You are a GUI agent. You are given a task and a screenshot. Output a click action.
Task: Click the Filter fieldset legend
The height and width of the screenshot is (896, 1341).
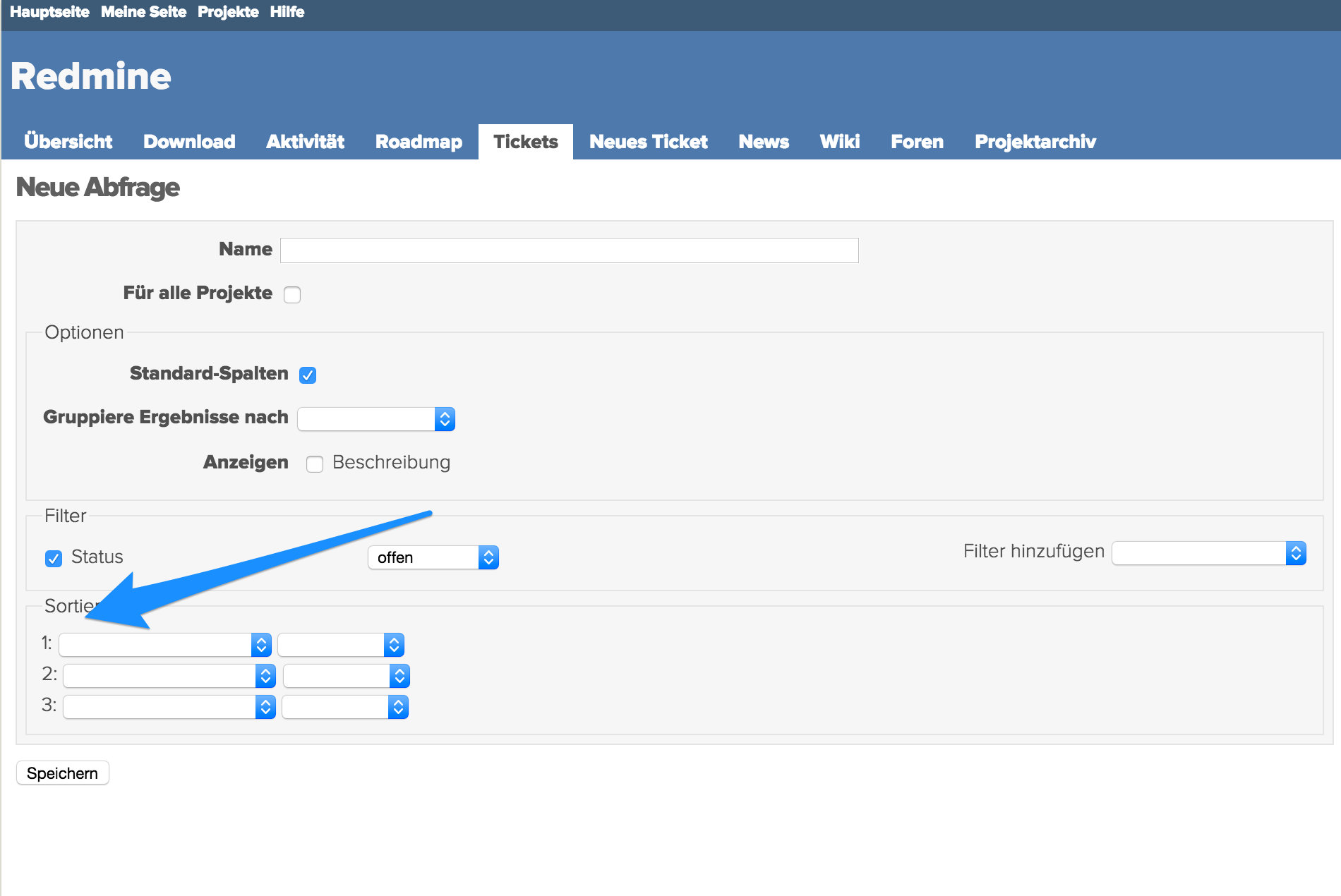tap(66, 516)
